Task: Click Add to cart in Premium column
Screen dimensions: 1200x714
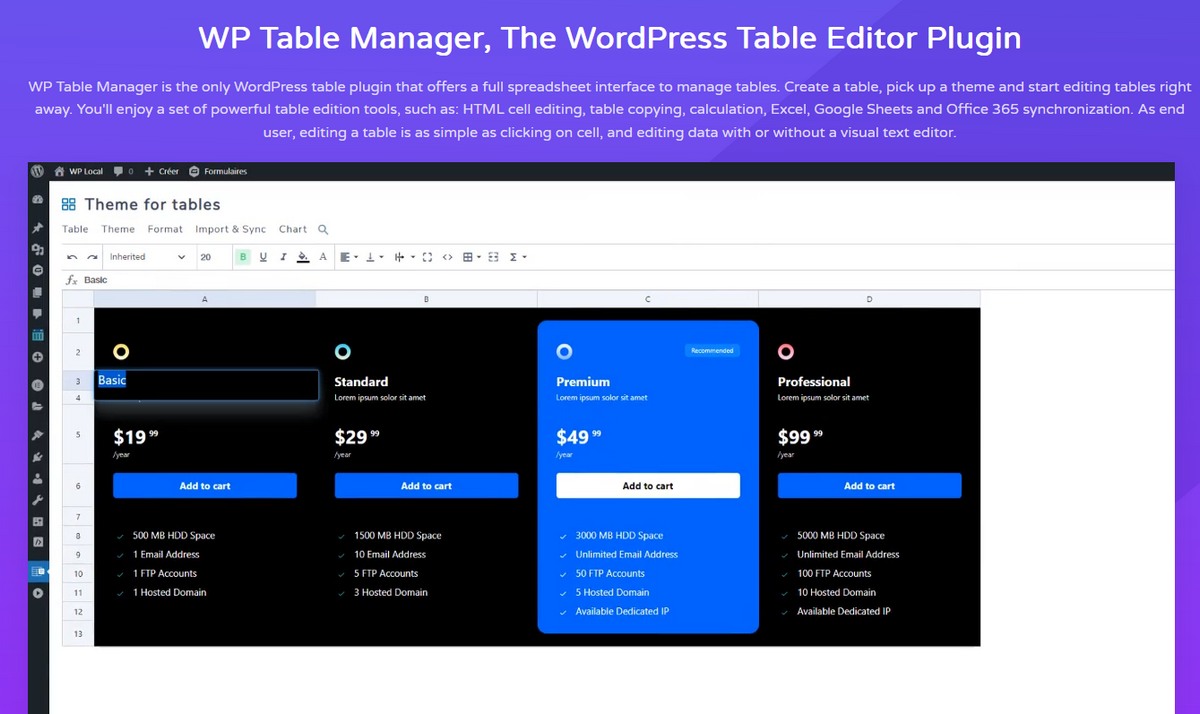Action: pos(648,486)
